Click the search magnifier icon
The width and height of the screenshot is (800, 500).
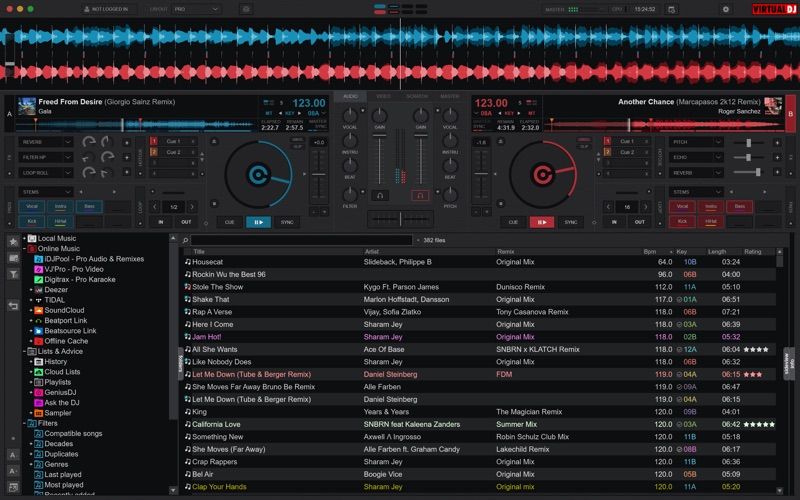point(186,240)
